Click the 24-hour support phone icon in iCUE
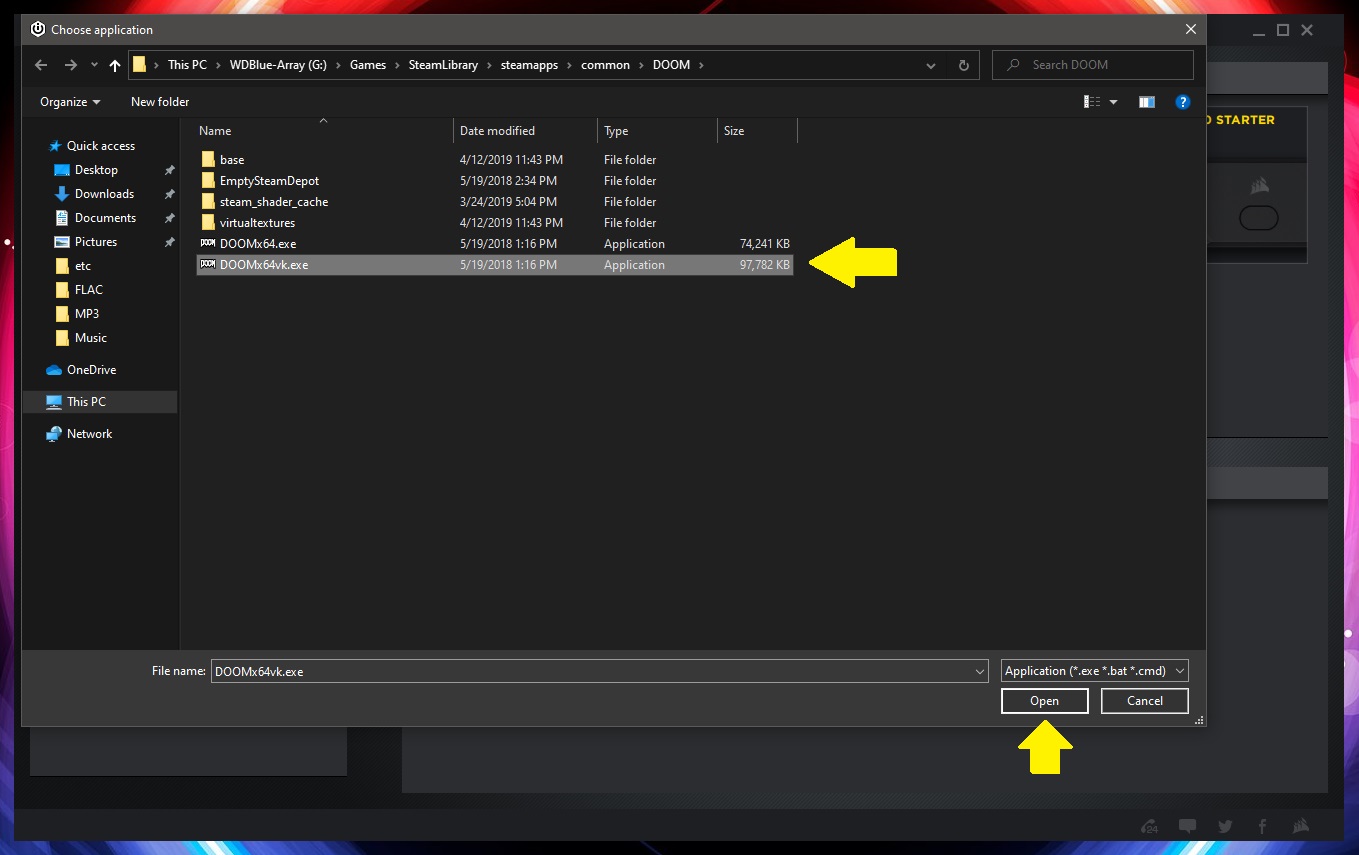 pyautogui.click(x=1150, y=826)
